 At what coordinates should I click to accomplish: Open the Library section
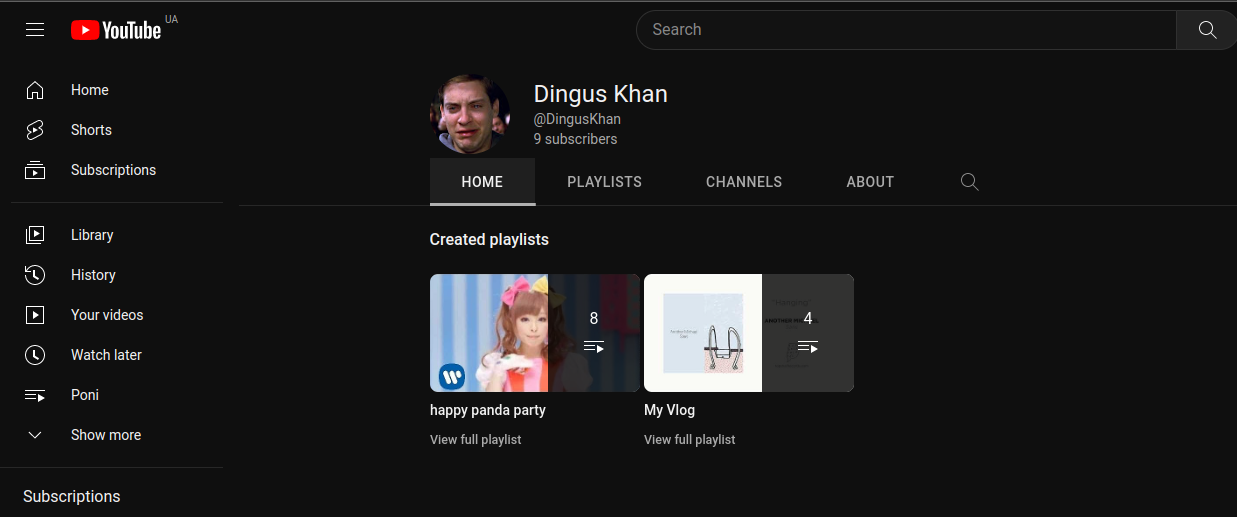pos(92,235)
